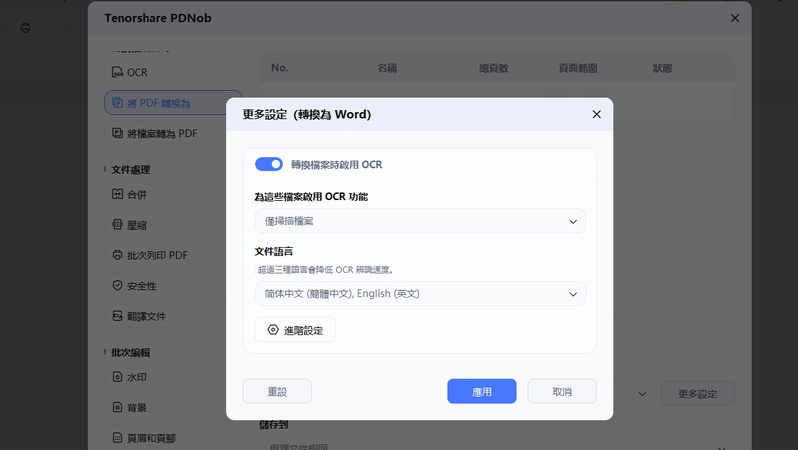The image size is (798, 450).
Task: Click the 將檔案轉為 PDF icon
Action: point(117,133)
